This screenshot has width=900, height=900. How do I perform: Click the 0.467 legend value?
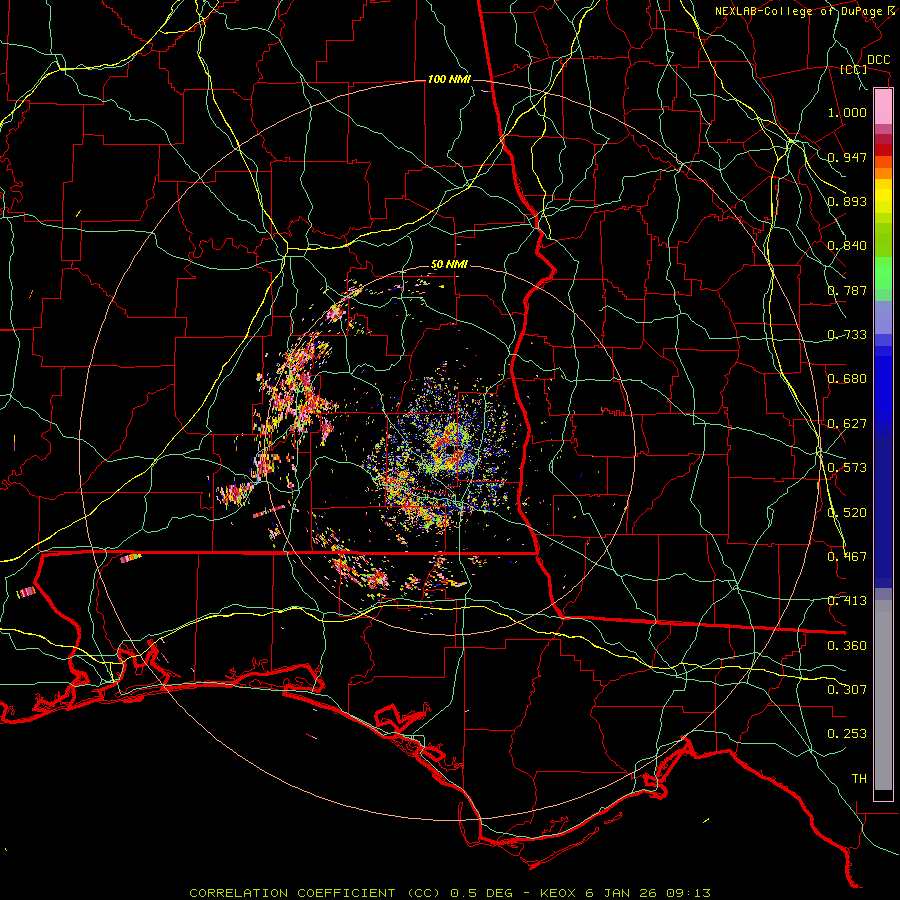point(847,557)
